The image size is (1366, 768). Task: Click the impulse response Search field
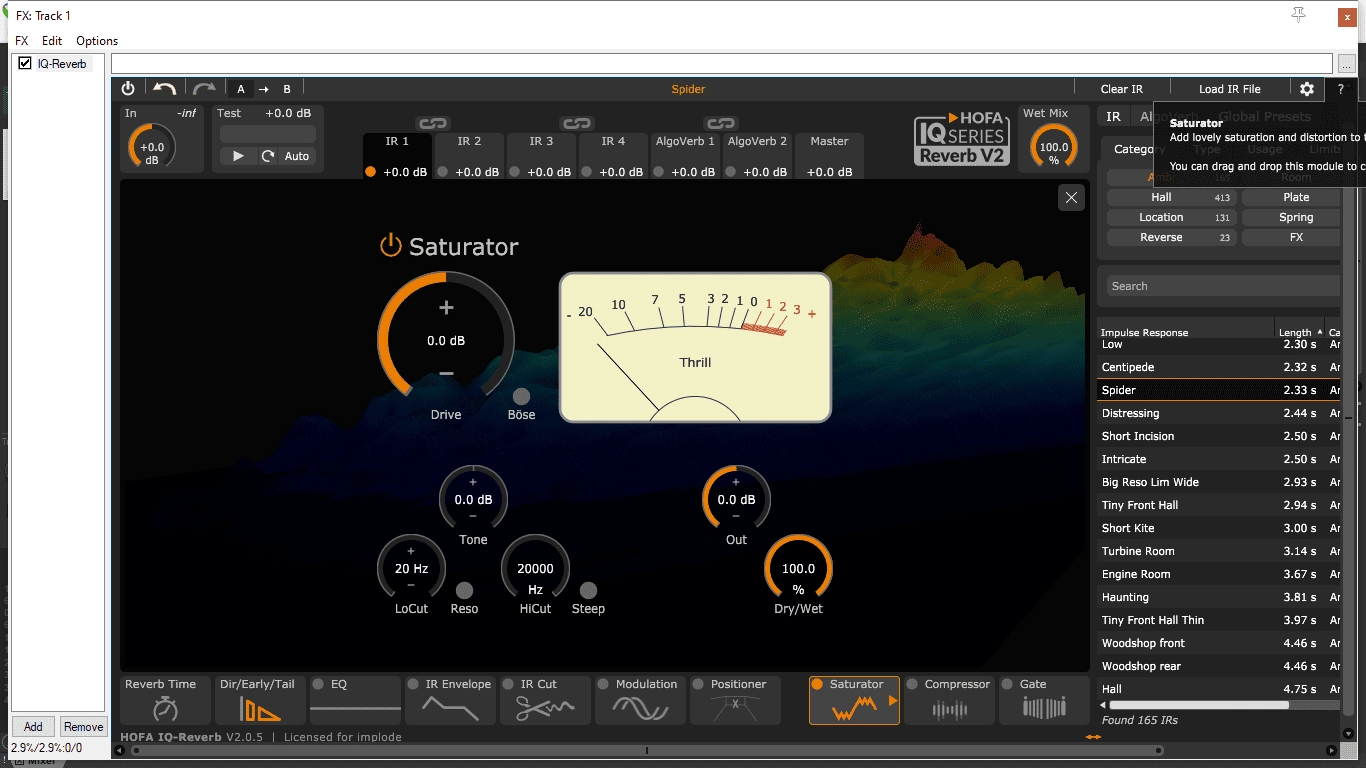(x=1222, y=286)
